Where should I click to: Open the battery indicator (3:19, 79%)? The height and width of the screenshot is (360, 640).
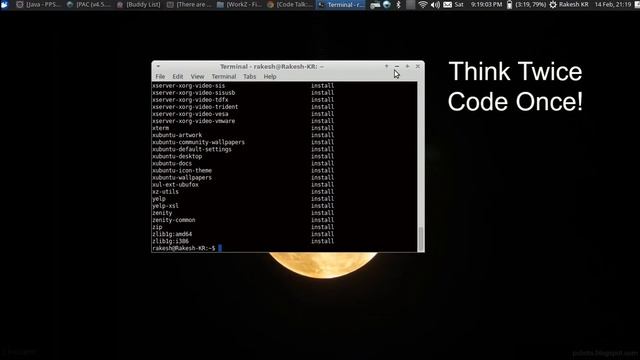(526, 4)
